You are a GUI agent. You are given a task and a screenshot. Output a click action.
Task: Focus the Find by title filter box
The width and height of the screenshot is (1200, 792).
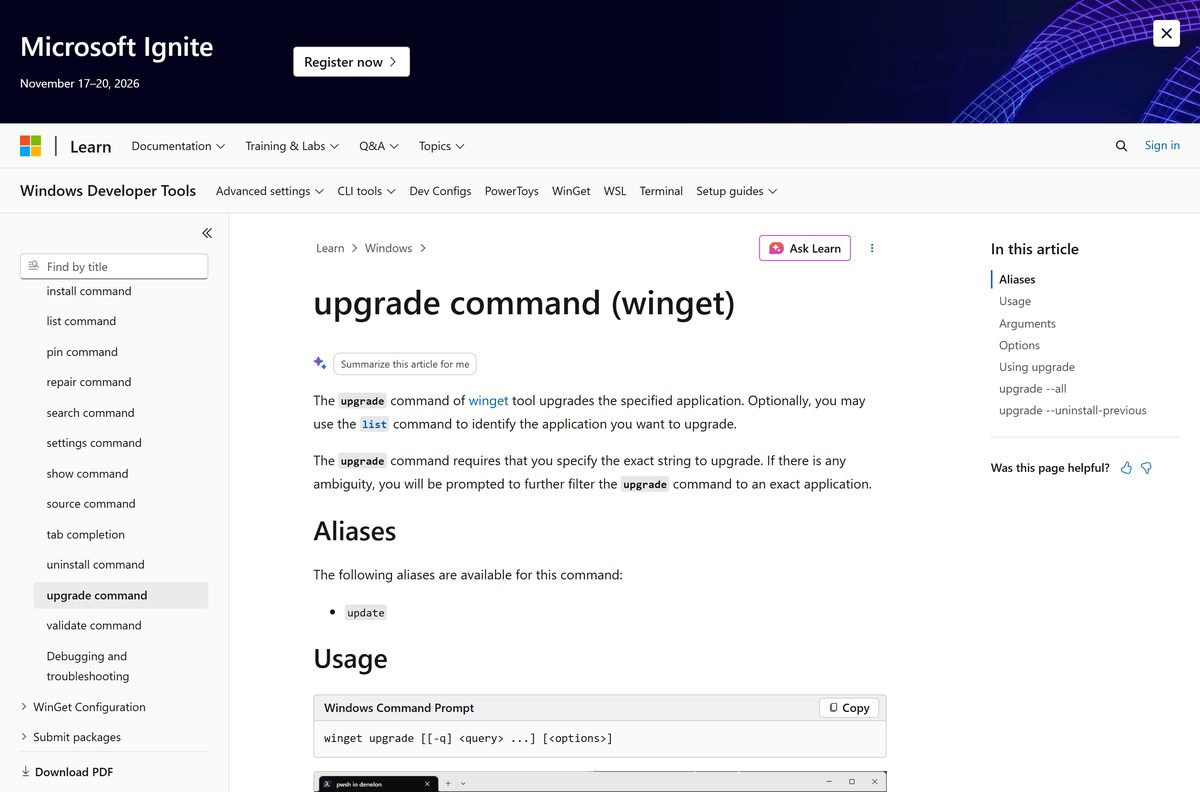click(x=114, y=266)
